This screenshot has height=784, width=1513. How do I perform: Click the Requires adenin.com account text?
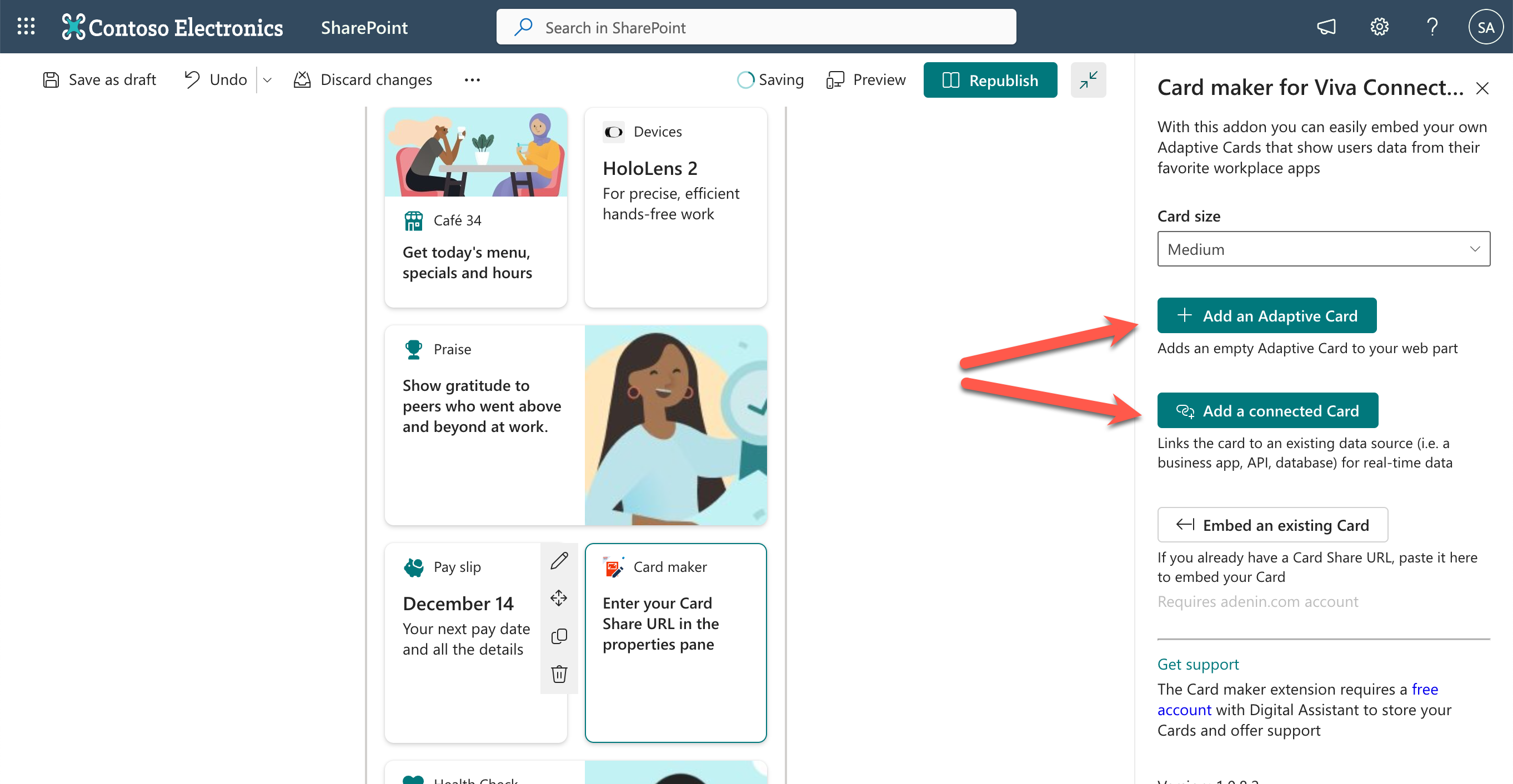[1258, 602]
